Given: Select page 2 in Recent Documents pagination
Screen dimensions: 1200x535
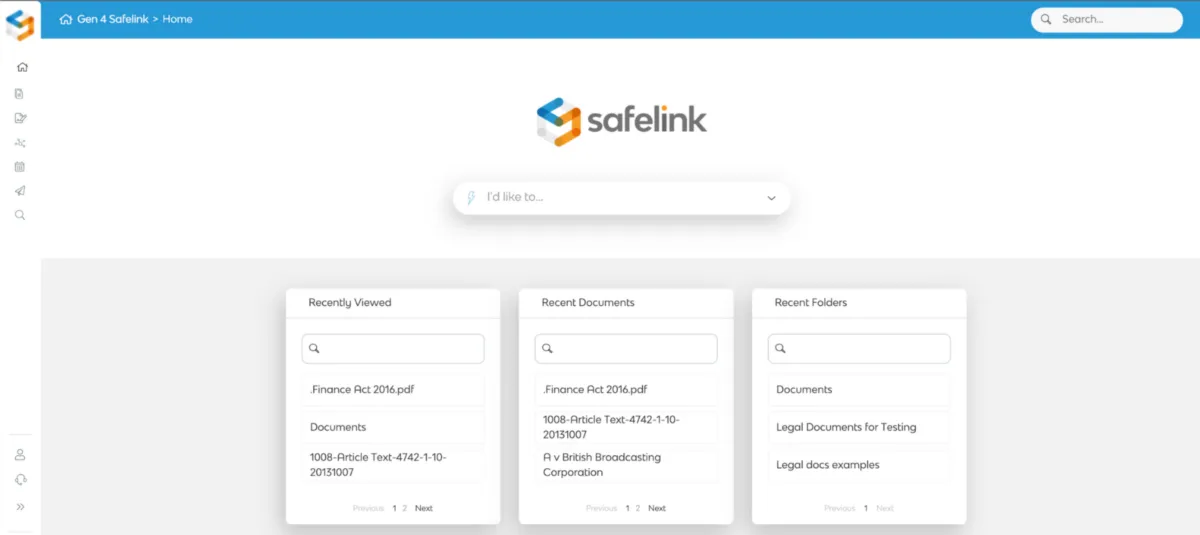Looking at the screenshot, I should pos(638,508).
